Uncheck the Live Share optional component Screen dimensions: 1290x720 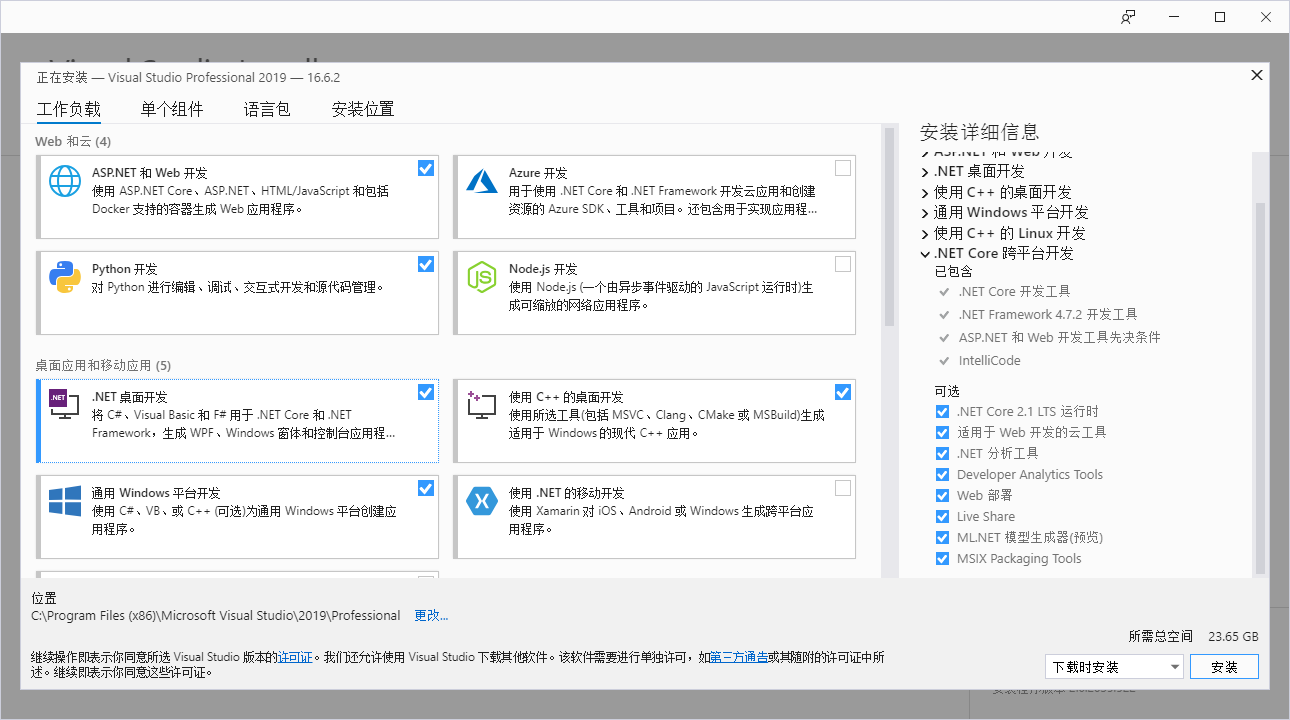(942, 517)
